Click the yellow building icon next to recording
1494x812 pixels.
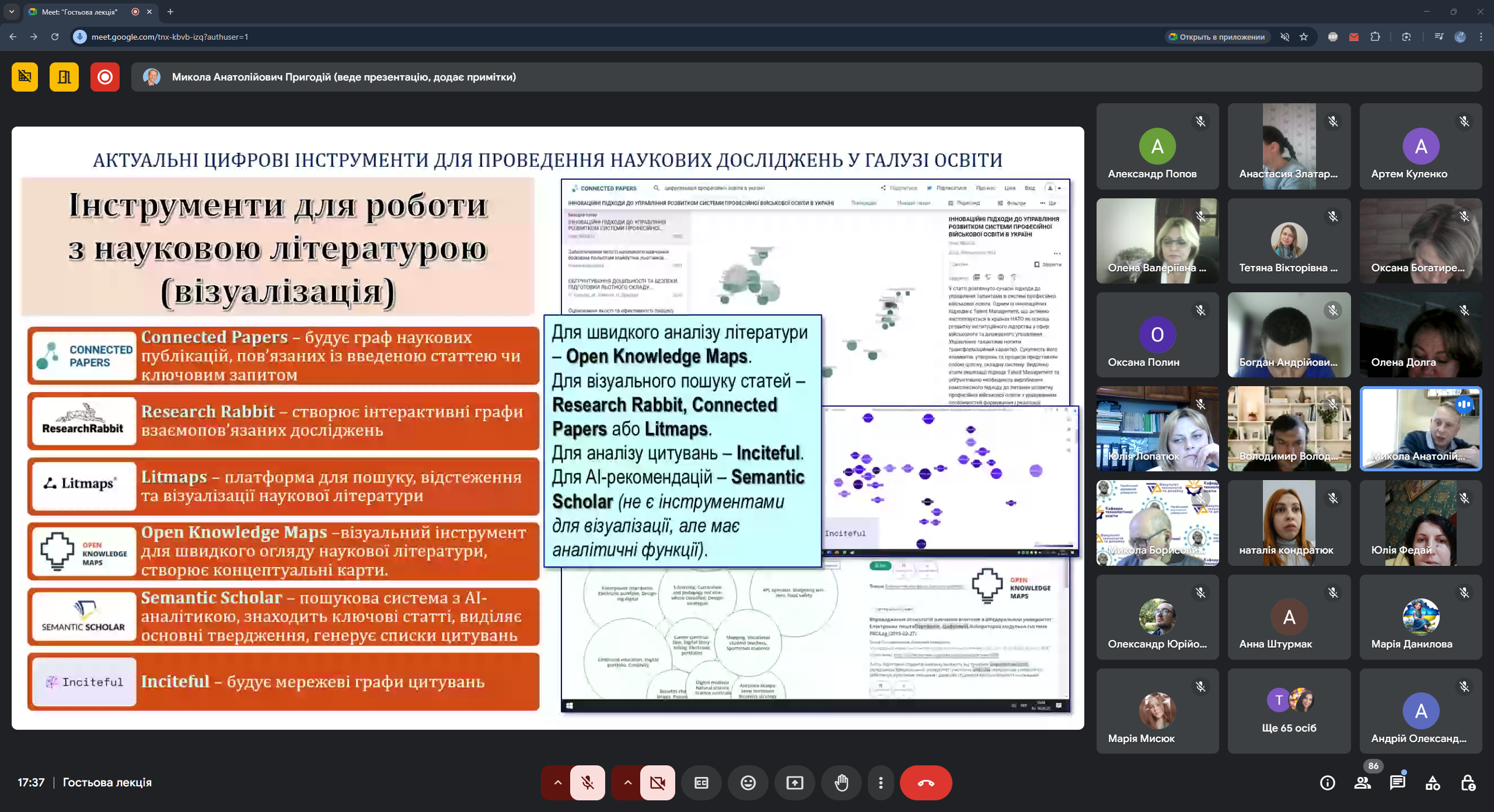pyautogui.click(x=64, y=77)
